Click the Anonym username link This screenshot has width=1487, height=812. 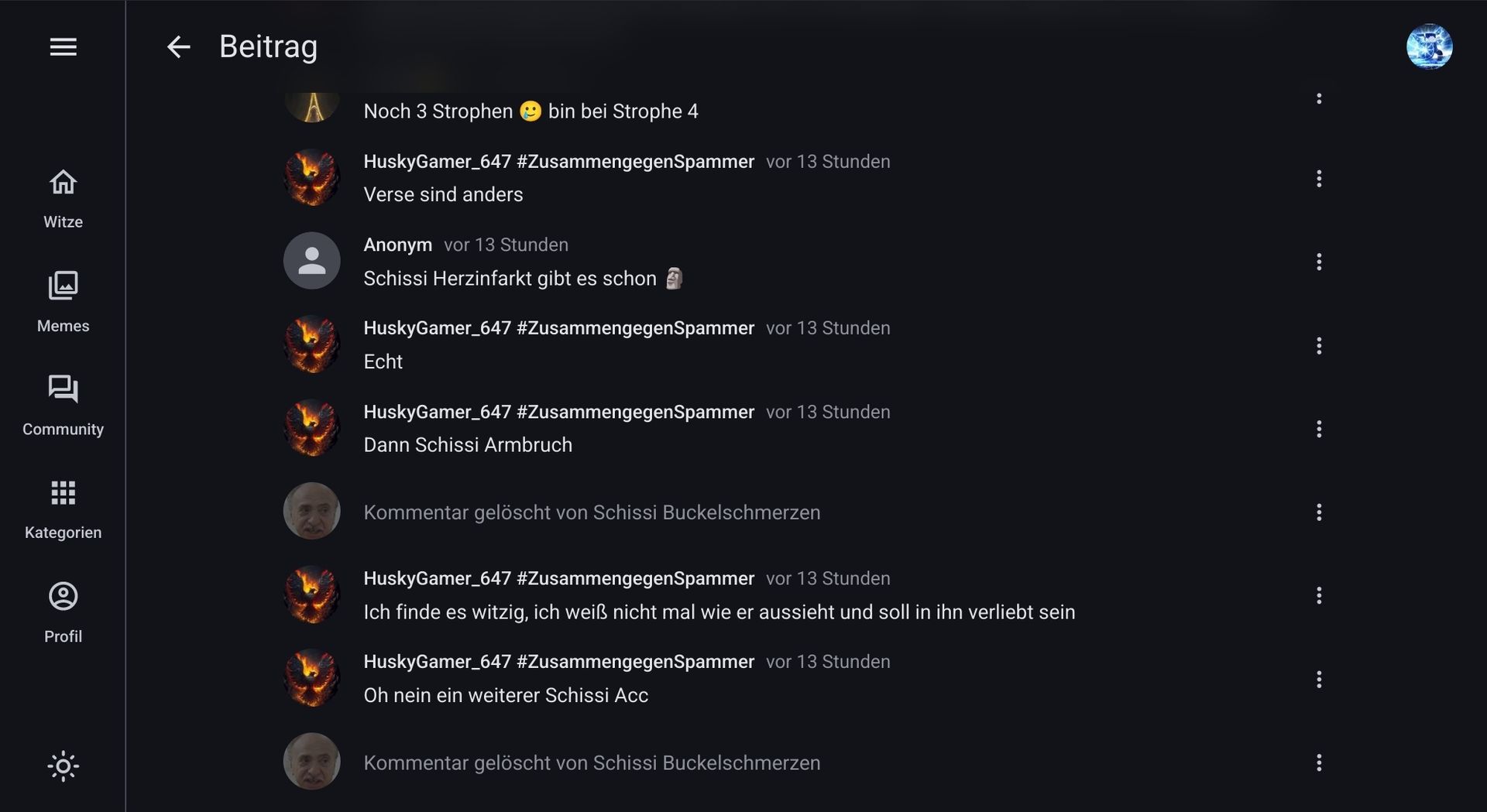[x=397, y=245]
